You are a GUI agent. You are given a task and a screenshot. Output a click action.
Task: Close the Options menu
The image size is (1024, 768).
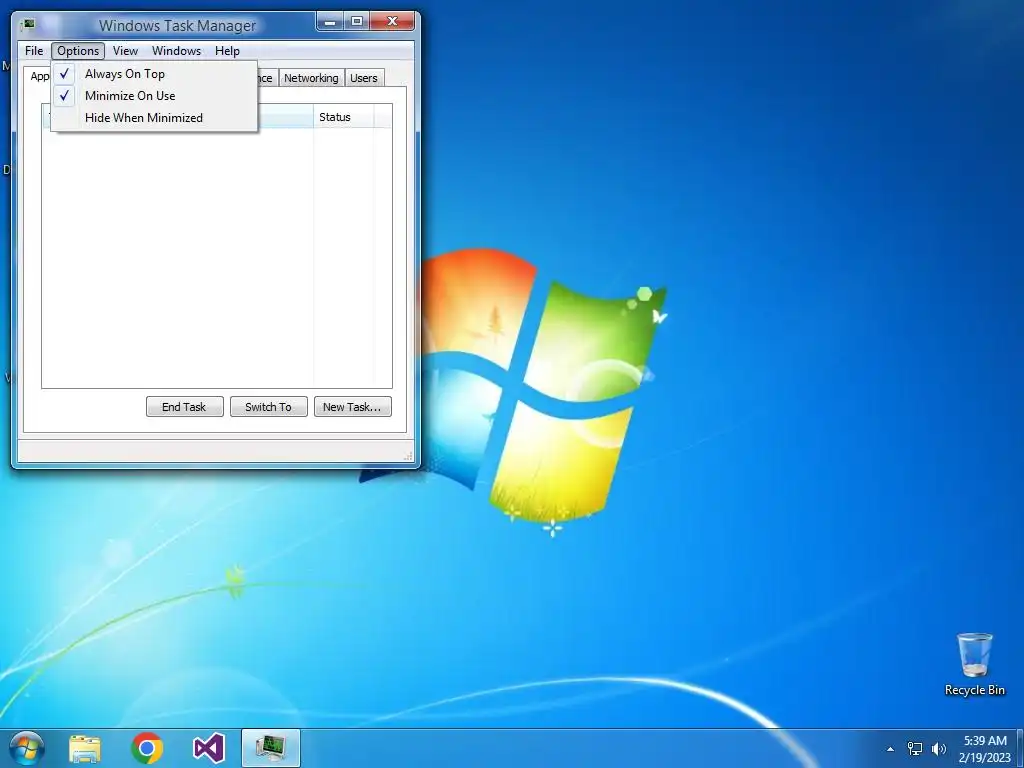tap(78, 51)
